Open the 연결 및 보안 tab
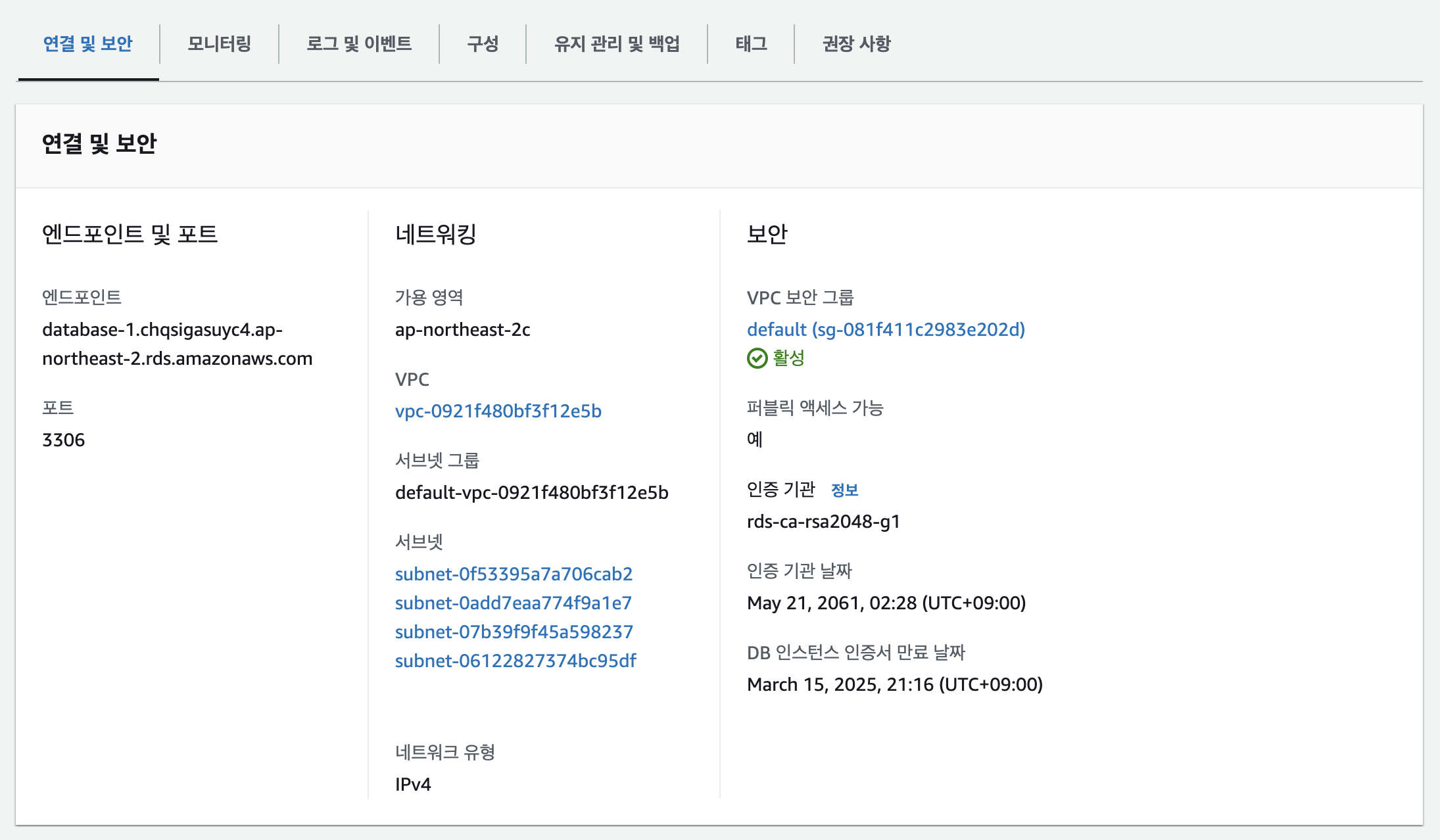This screenshot has width=1440, height=840. (x=87, y=44)
